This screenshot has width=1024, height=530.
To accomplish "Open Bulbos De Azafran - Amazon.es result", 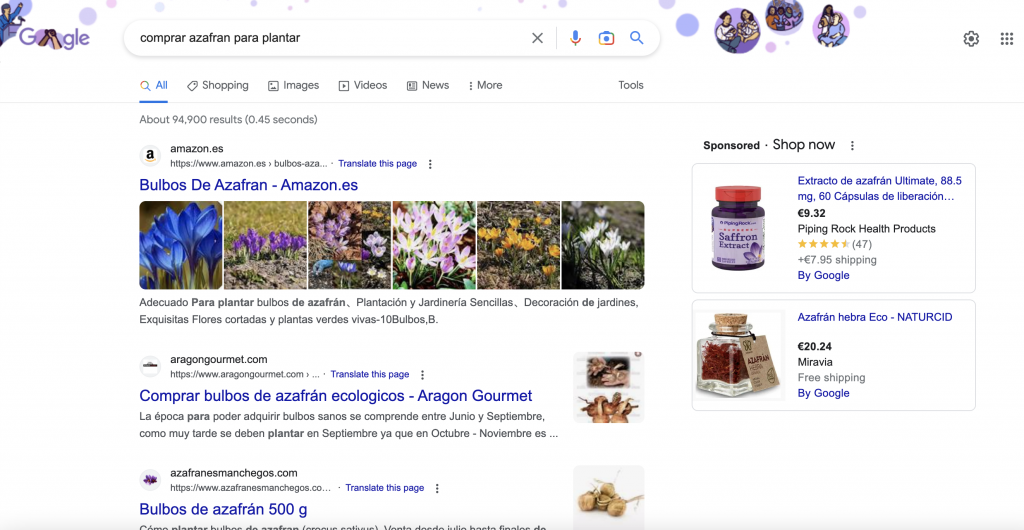I will [x=249, y=185].
